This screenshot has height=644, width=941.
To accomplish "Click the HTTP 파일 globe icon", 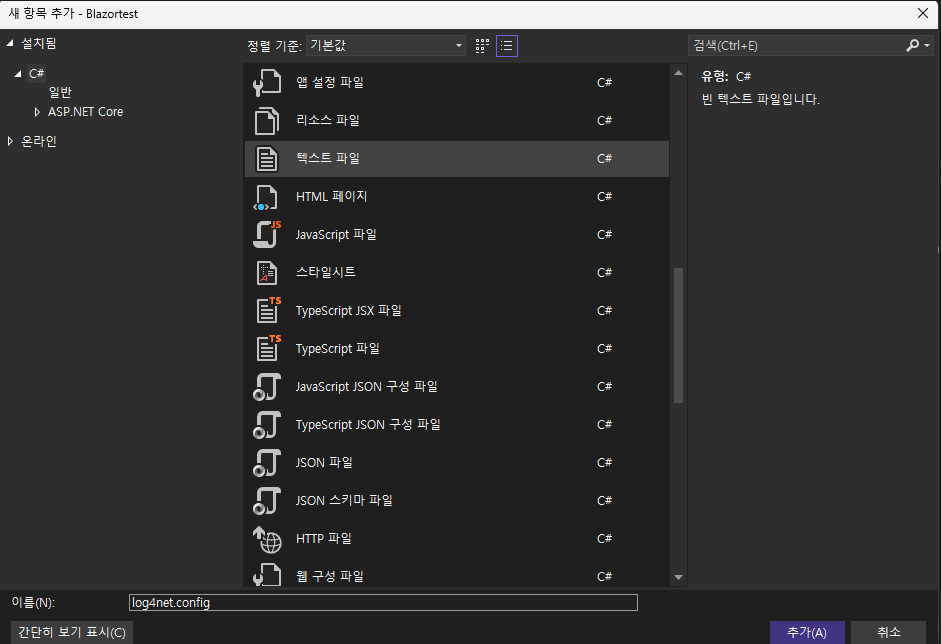I will click(267, 539).
